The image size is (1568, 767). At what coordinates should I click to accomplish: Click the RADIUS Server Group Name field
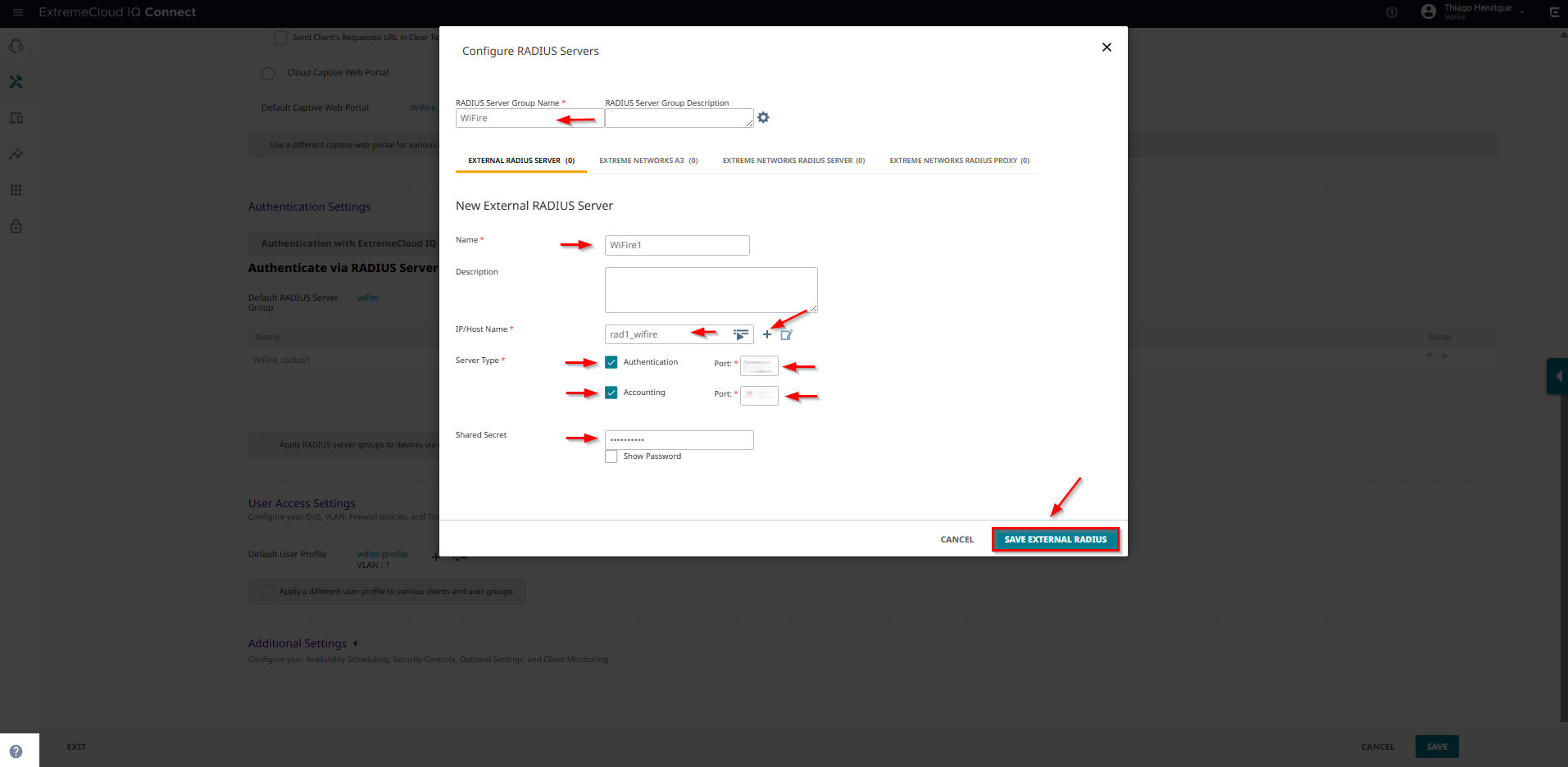(x=529, y=118)
